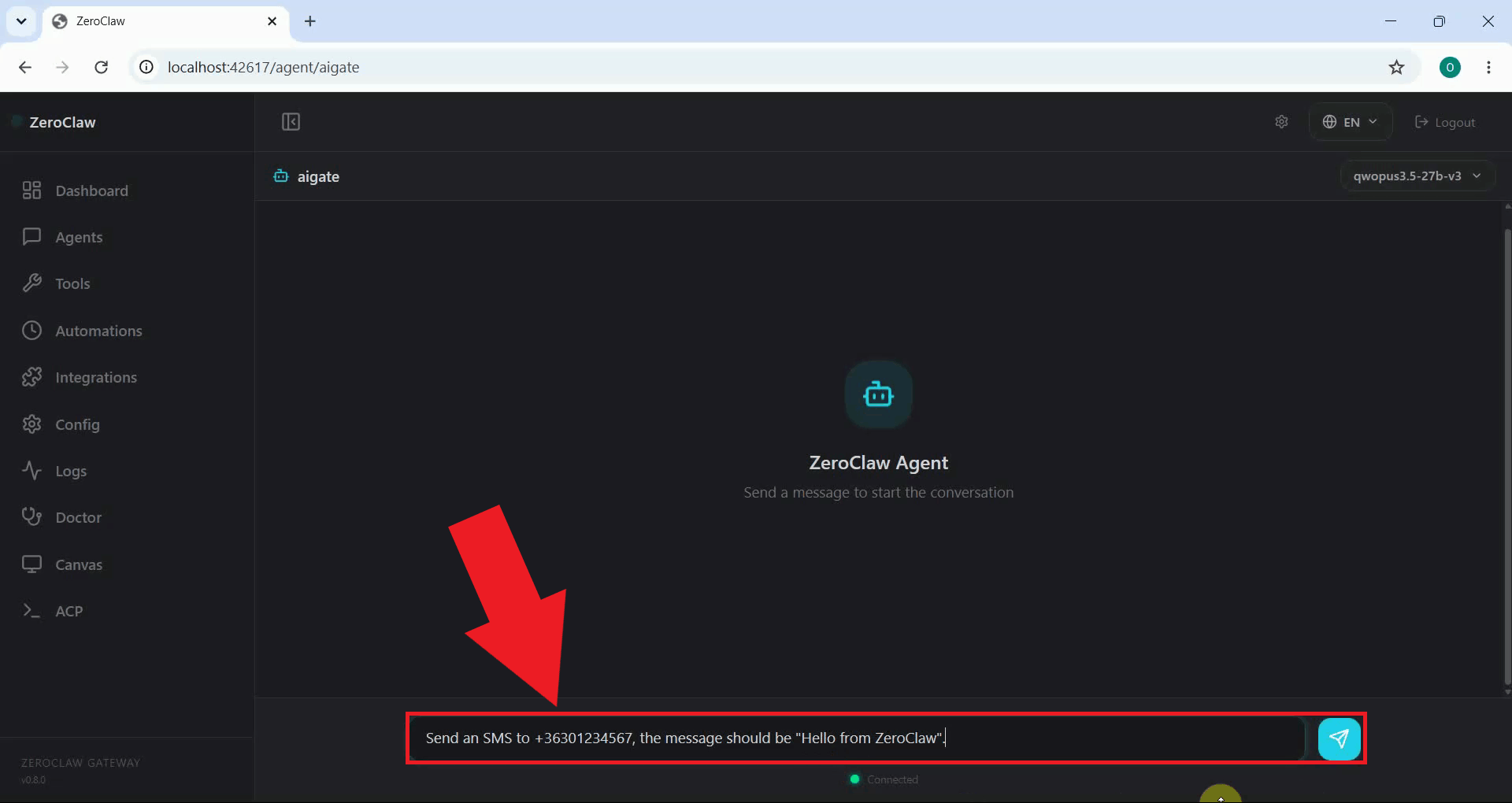
Task: Open the Chrome three-dot menu
Action: click(1488, 67)
